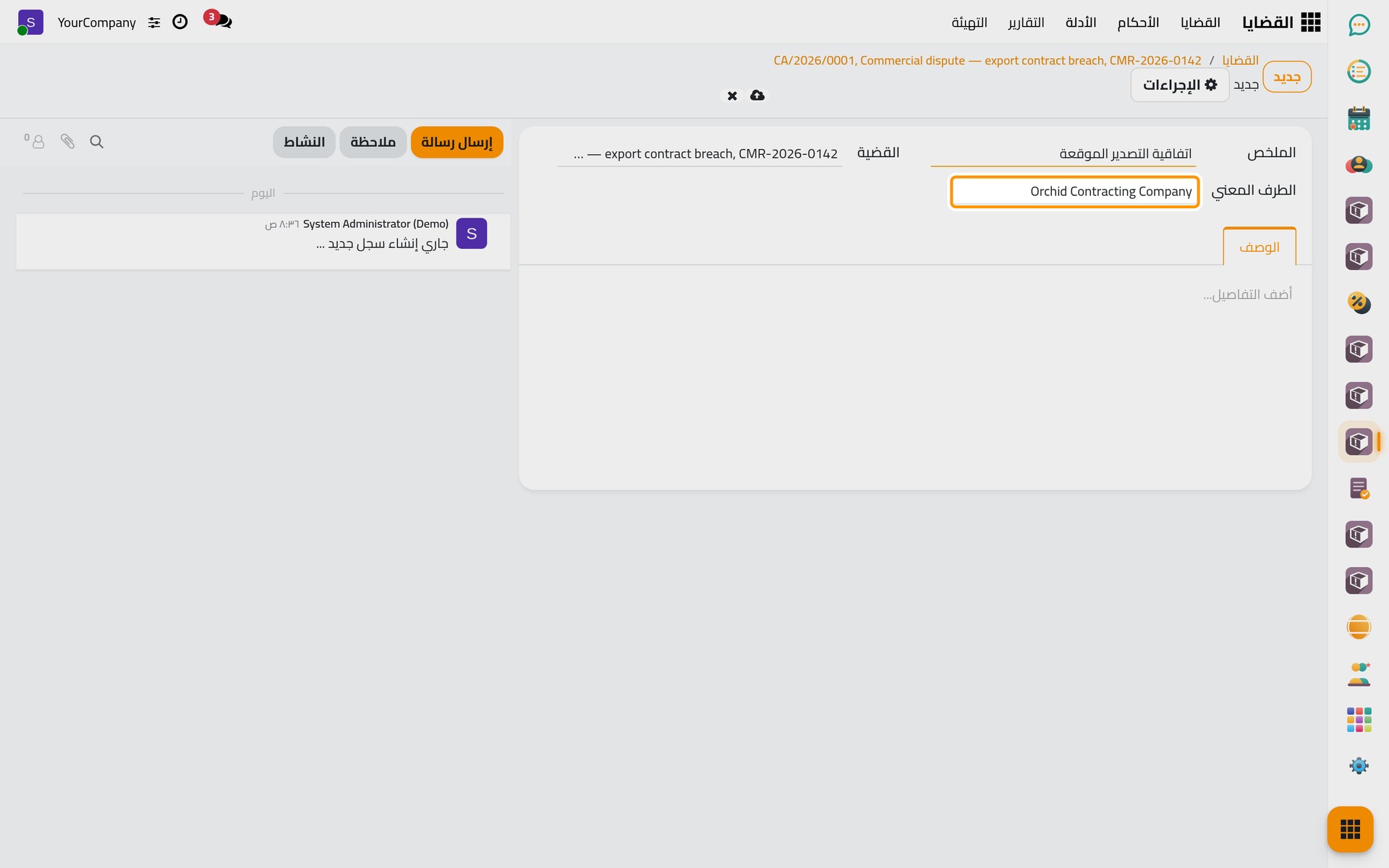Show followers with the person icon
The image size is (1389, 868).
[x=35, y=141]
